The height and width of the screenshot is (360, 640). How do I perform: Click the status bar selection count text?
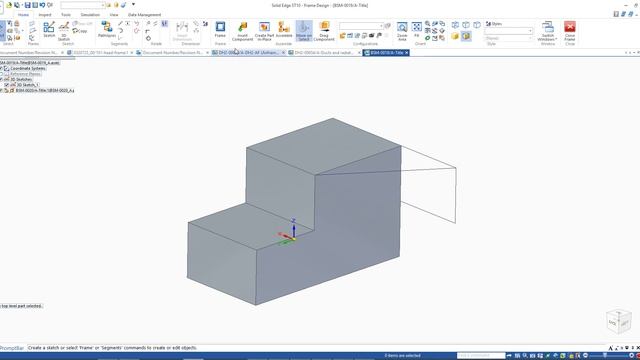402,356
